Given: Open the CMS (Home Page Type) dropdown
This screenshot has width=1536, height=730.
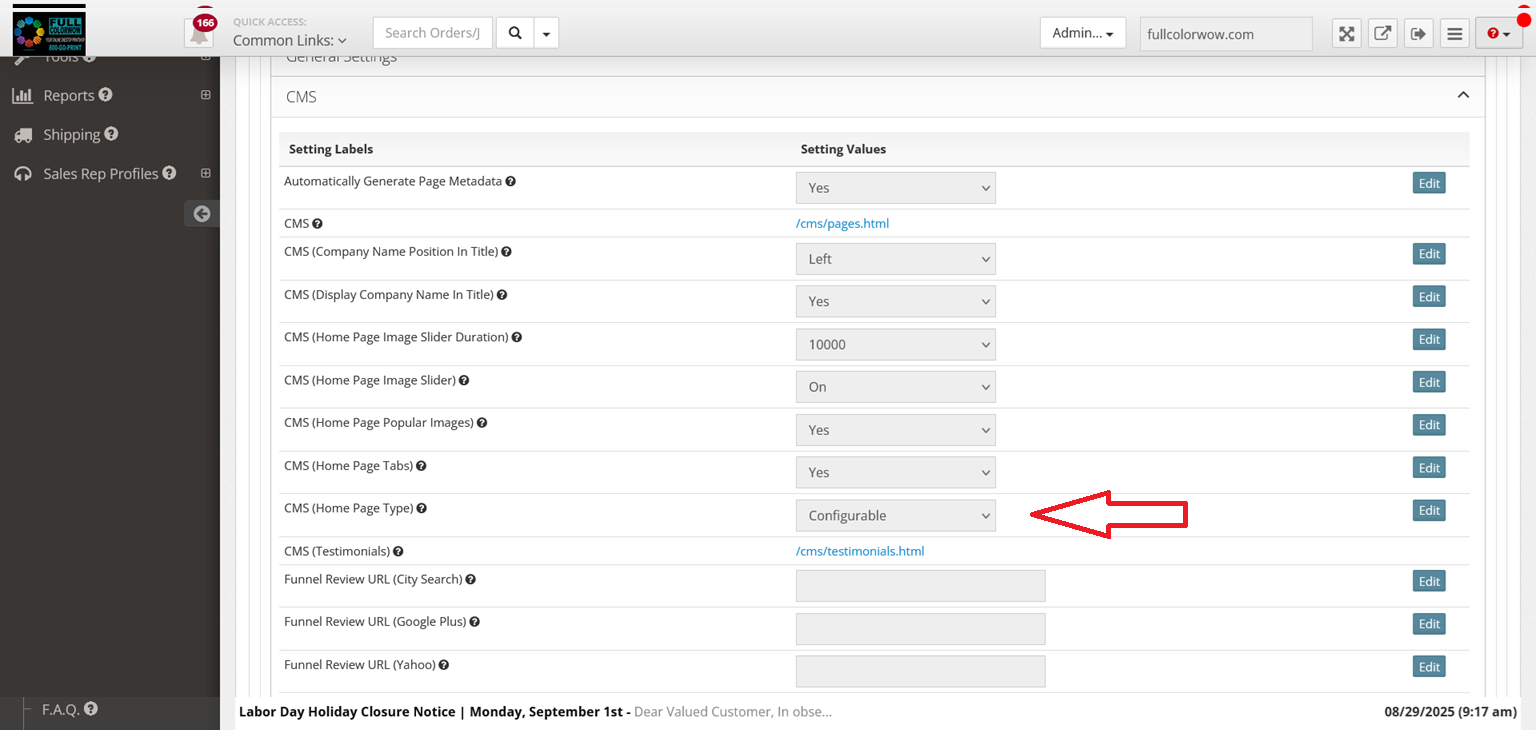Looking at the screenshot, I should click(x=895, y=516).
